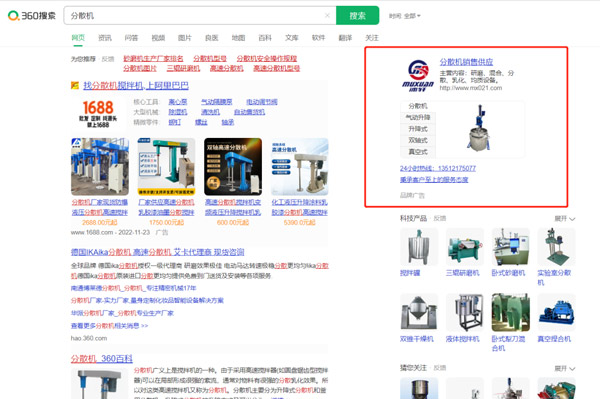Click the muxuan brand logo

(x=418, y=76)
